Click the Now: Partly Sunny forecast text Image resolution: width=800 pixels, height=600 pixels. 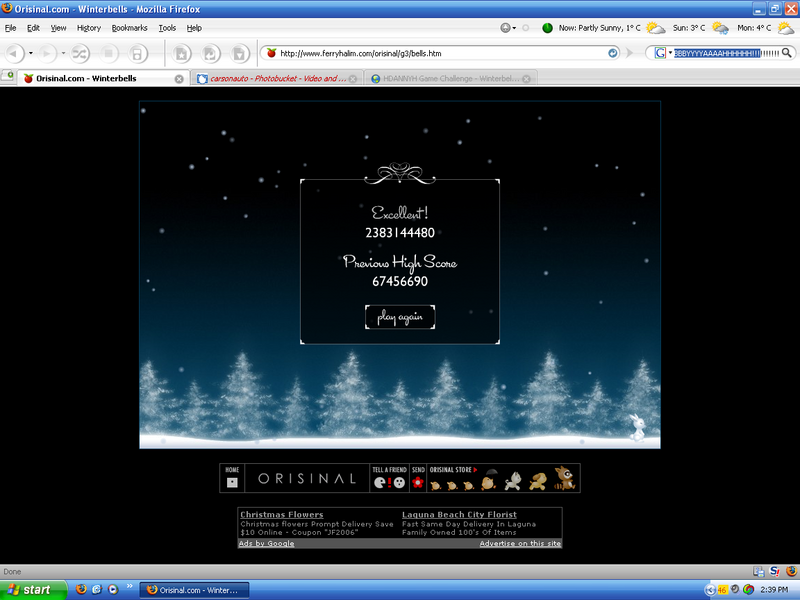599,28
